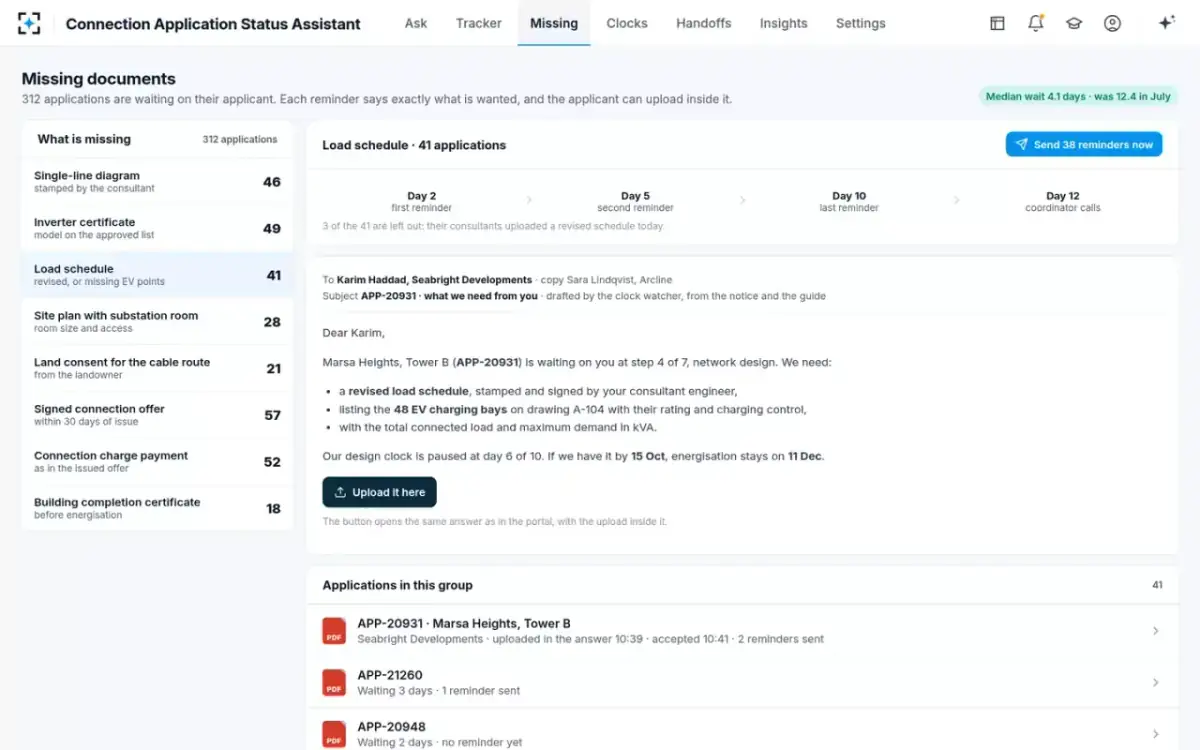The image size is (1200, 750).
Task: Click the recipient 'Karim Haddad, Seabright Developments'
Action: point(435,280)
